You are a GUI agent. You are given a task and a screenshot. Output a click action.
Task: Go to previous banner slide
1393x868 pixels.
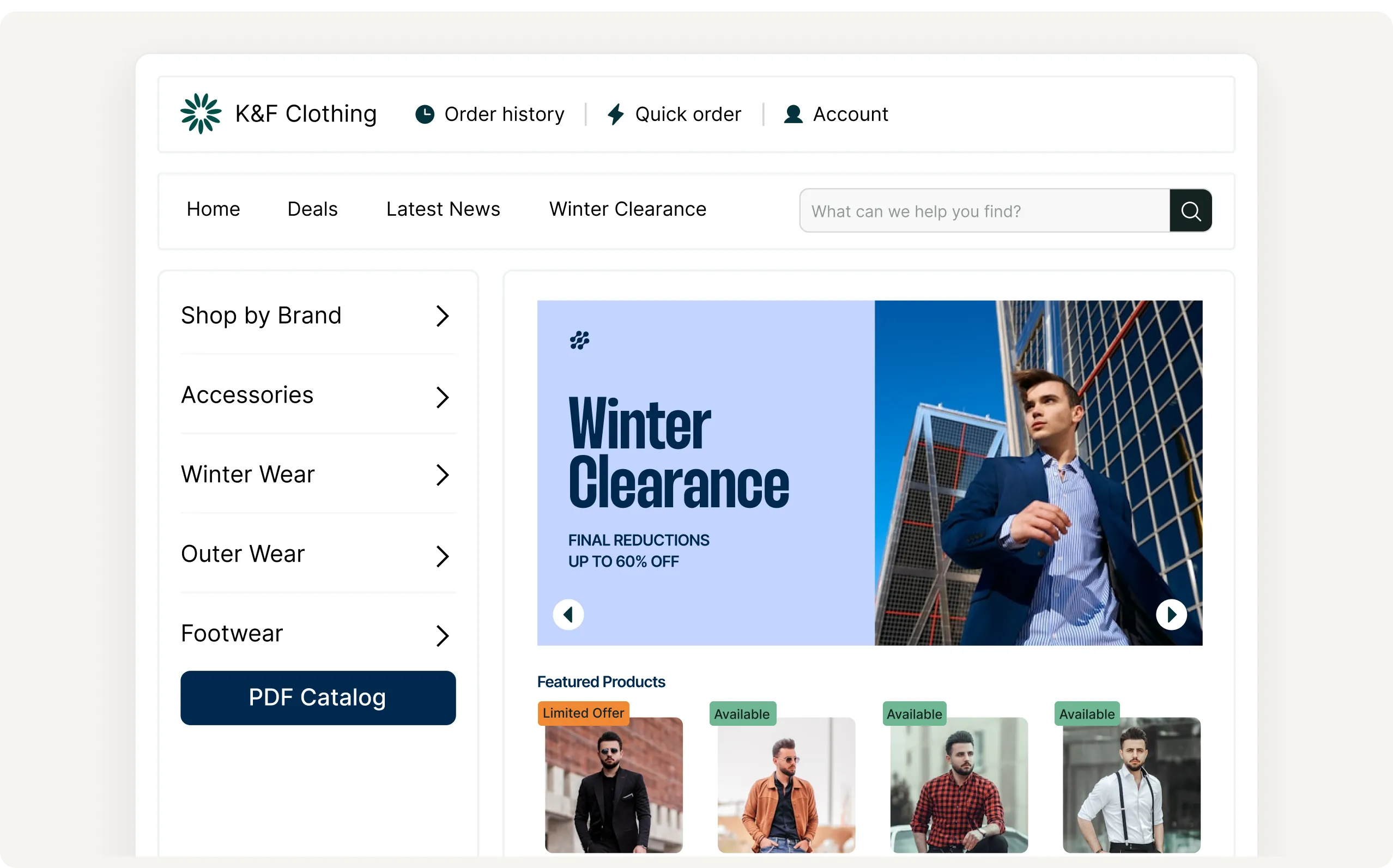pos(568,615)
